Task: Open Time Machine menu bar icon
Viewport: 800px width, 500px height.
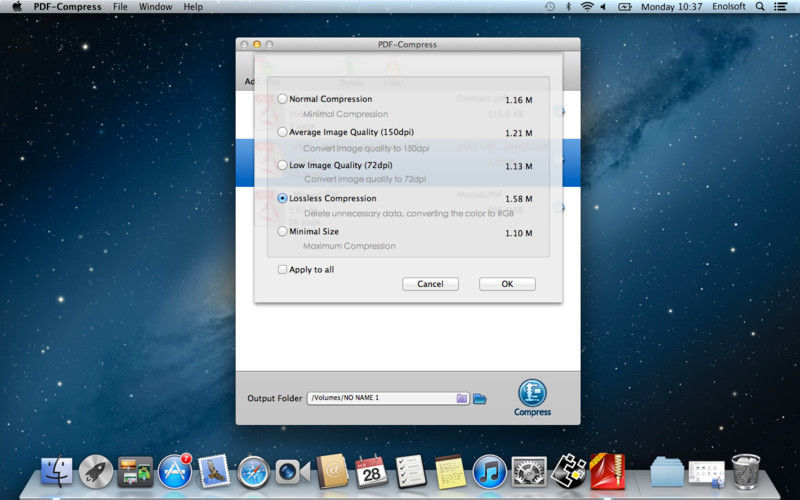Action: [x=550, y=7]
